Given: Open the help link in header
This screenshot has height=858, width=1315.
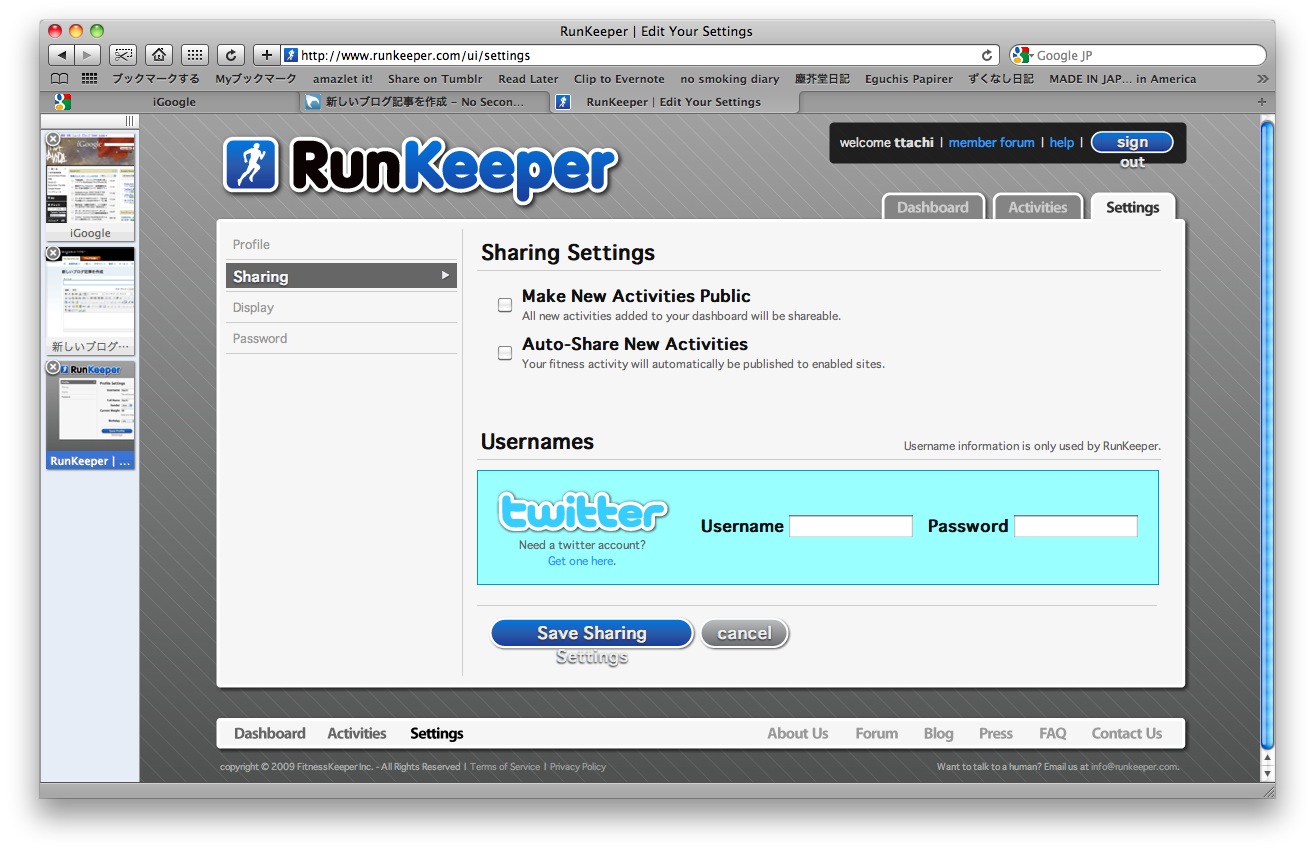Looking at the screenshot, I should point(1062,143).
